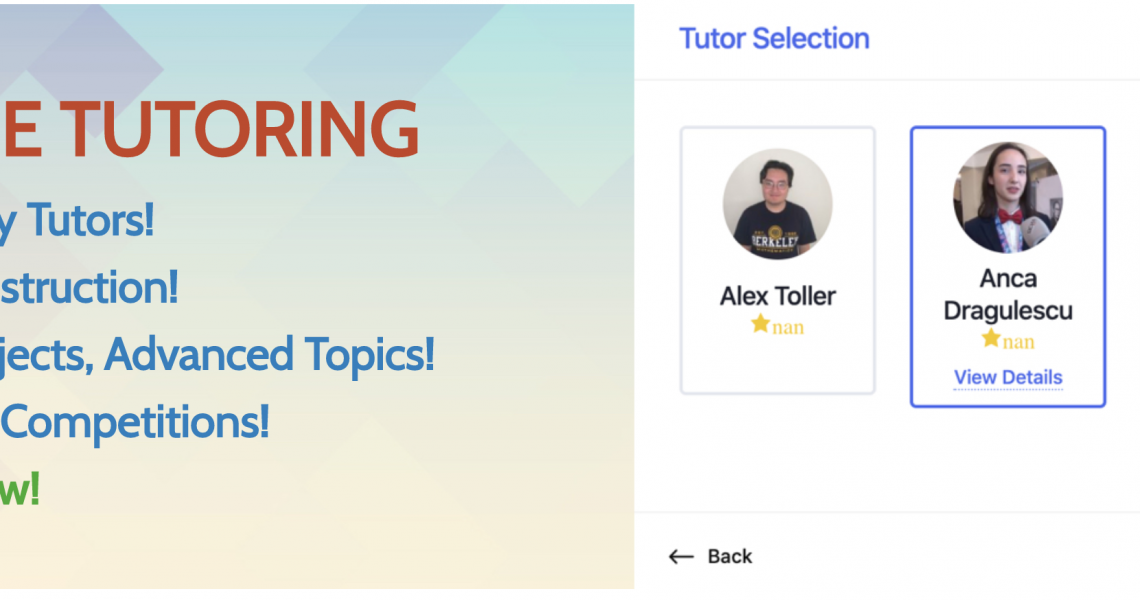Image resolution: width=1140 pixels, height=600 pixels.
Task: Go back using the Back button
Action: [x=710, y=556]
